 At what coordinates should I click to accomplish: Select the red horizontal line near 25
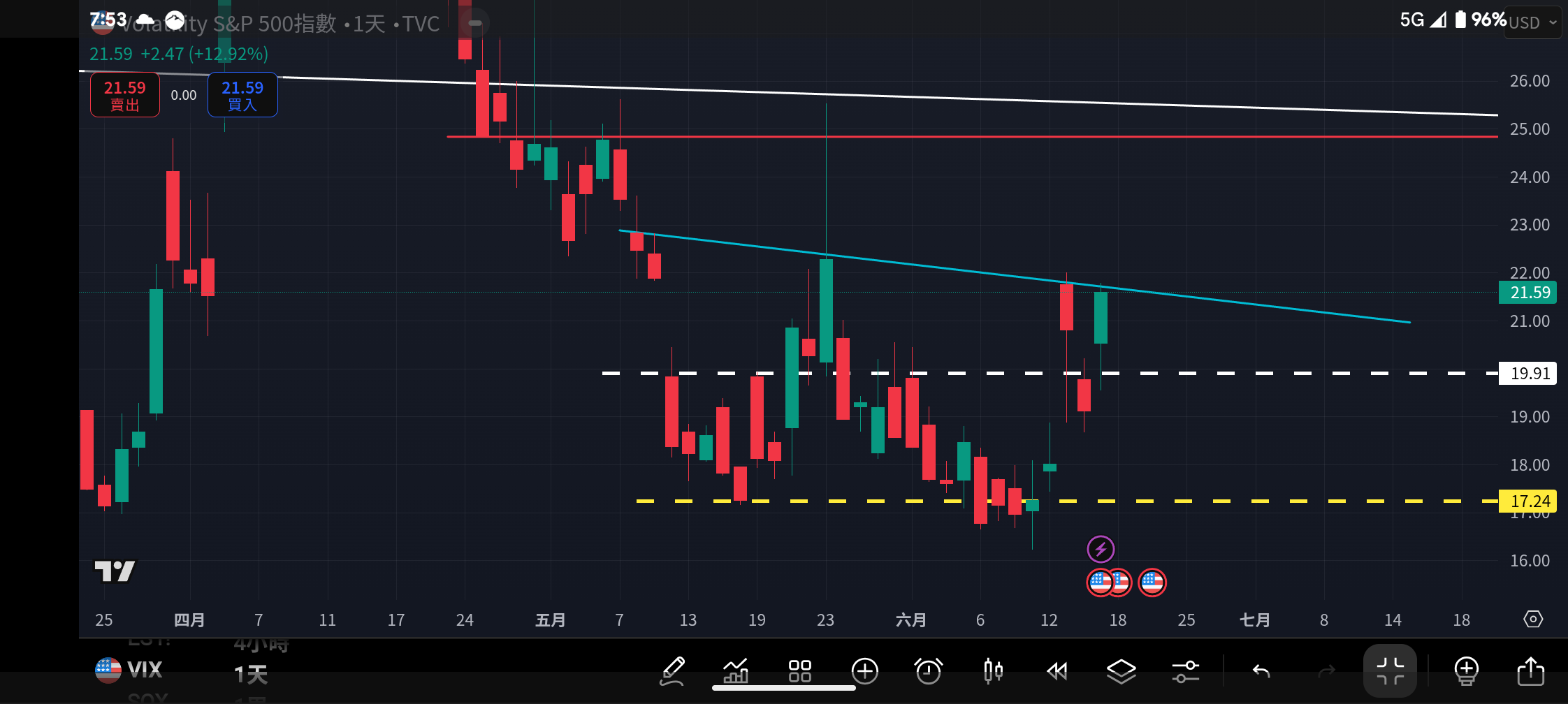click(x=973, y=137)
